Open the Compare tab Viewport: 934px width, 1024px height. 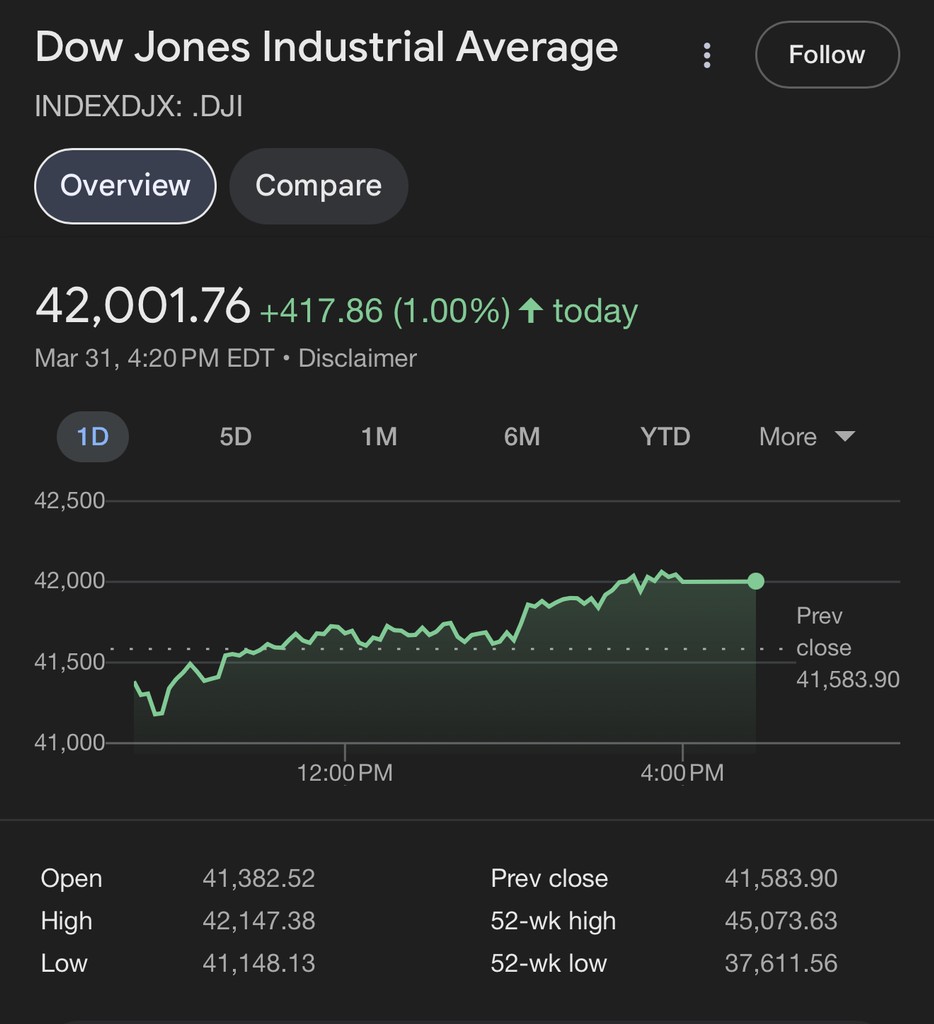coord(318,186)
